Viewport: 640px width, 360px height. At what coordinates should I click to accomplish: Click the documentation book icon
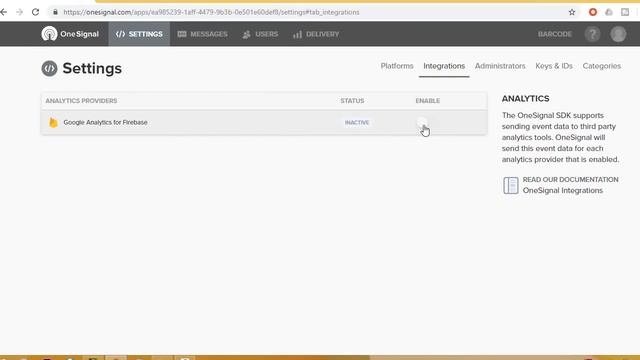(511, 185)
